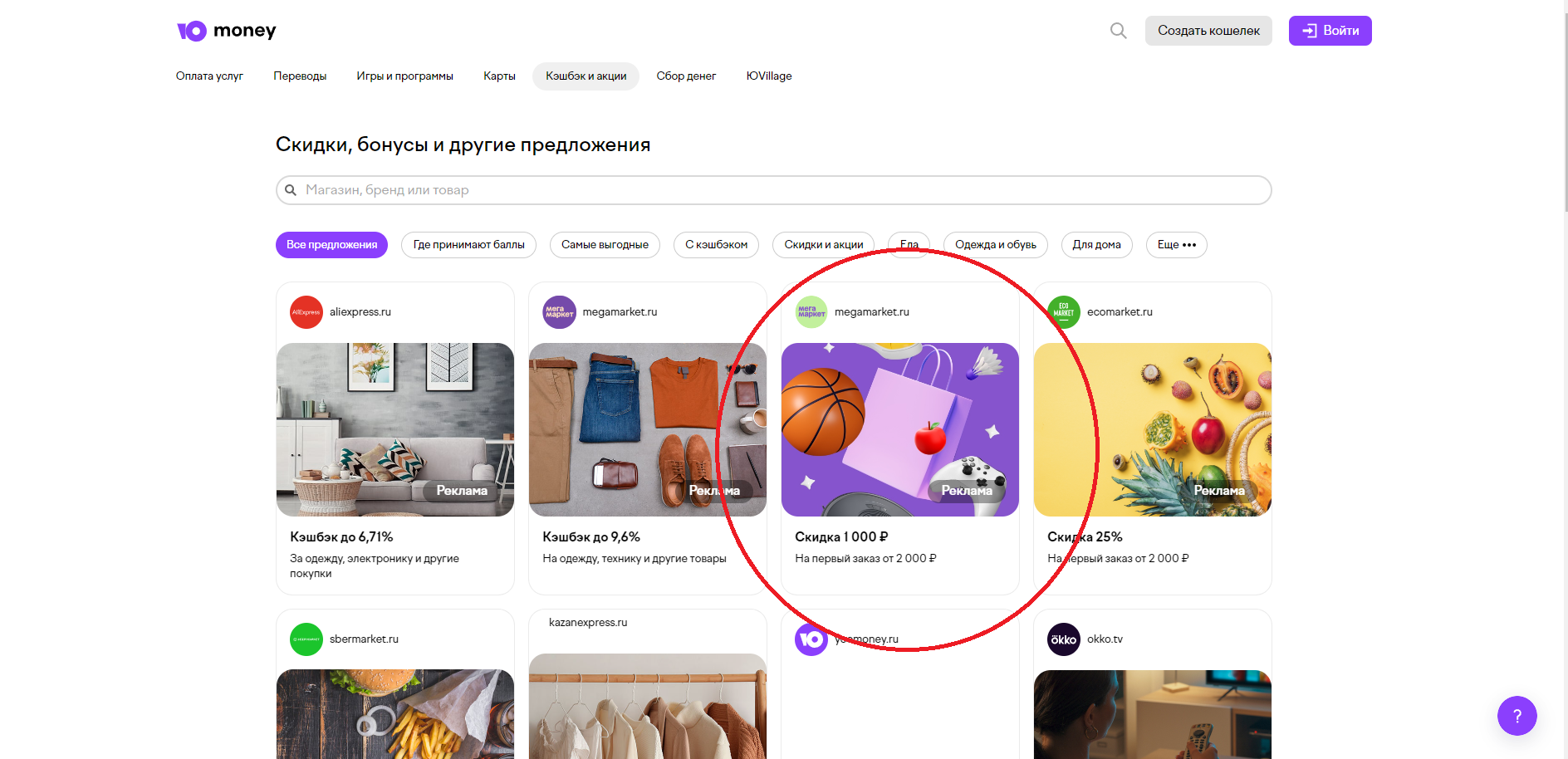Open the help question mark button
Viewport: 1568px width, 759px height.
[1517, 715]
